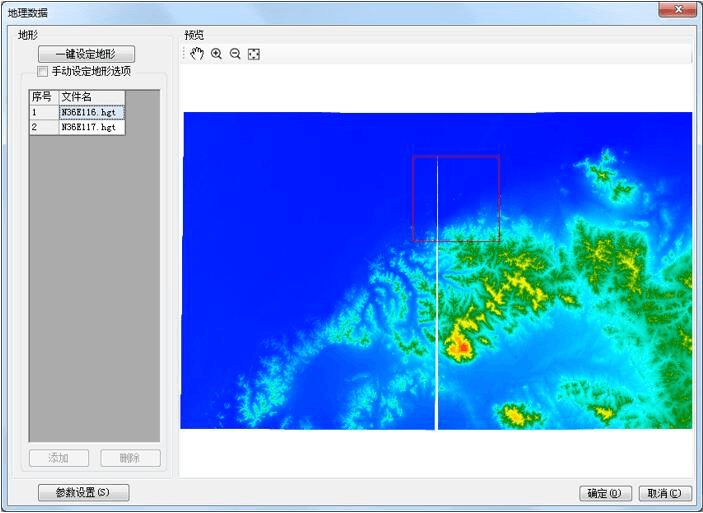Click the 删除 button
The height and width of the screenshot is (513, 703).
click(x=130, y=458)
